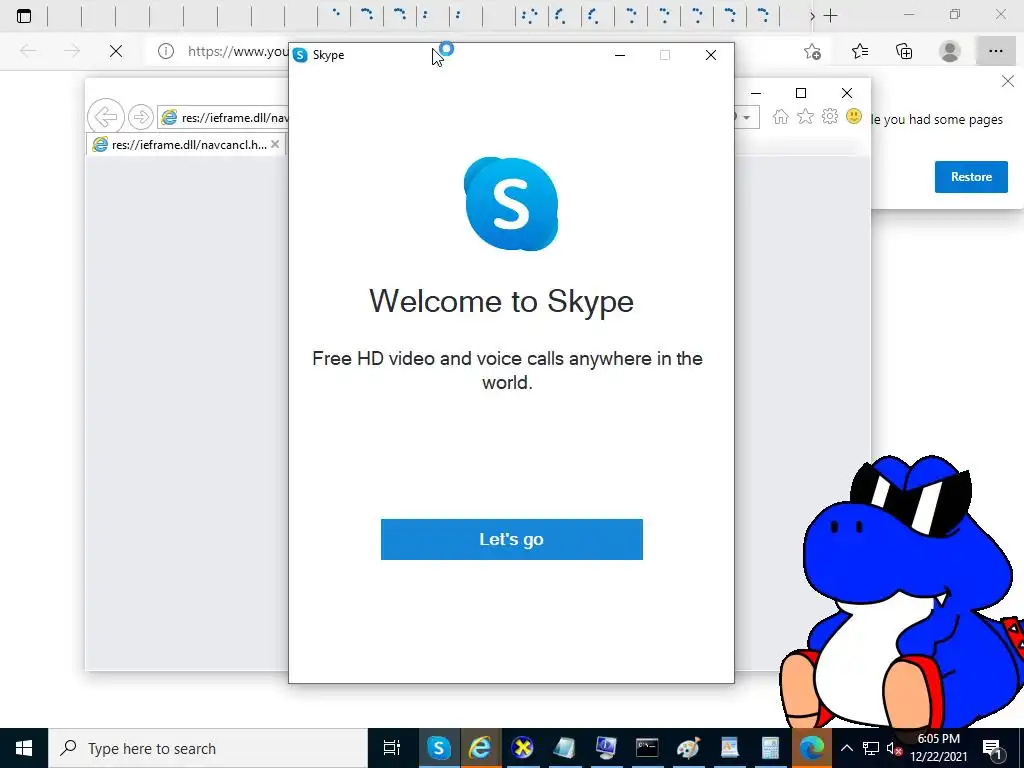This screenshot has height=768, width=1024.
Task: Click the taskbar search box
Action: pos(208,748)
